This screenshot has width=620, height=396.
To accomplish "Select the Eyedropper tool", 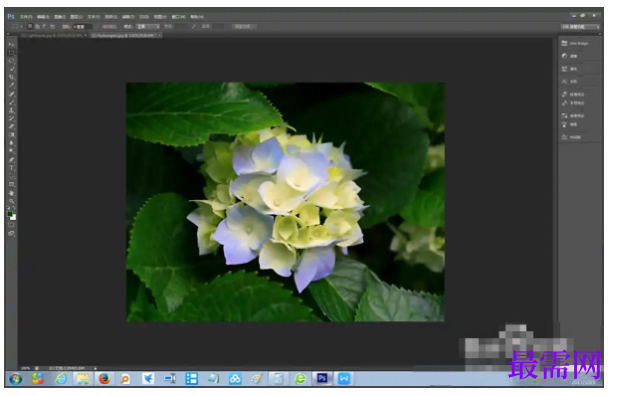I will [x=11, y=85].
